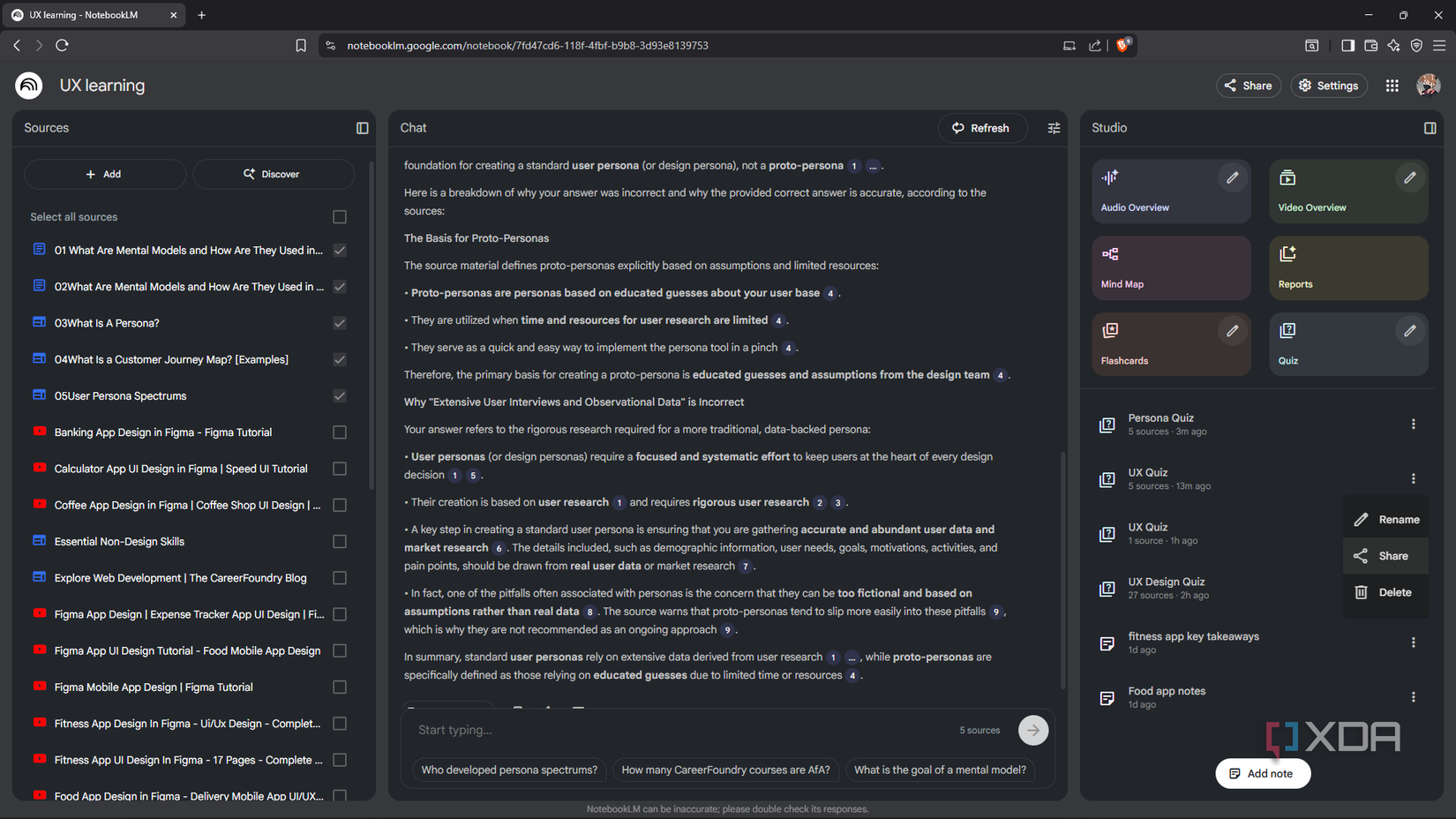Choose Share from the context menu
The width and height of the screenshot is (1456, 819).
click(1386, 556)
